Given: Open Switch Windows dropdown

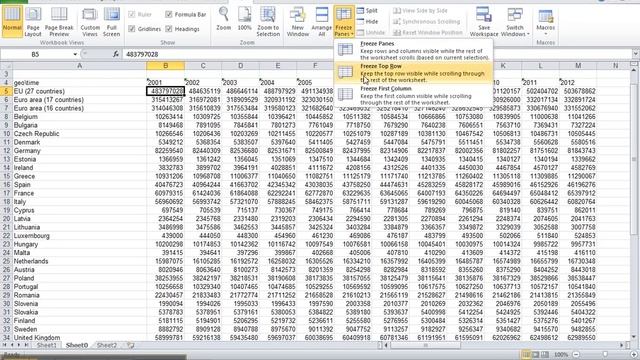Looking at the screenshot, I should tap(515, 22).
